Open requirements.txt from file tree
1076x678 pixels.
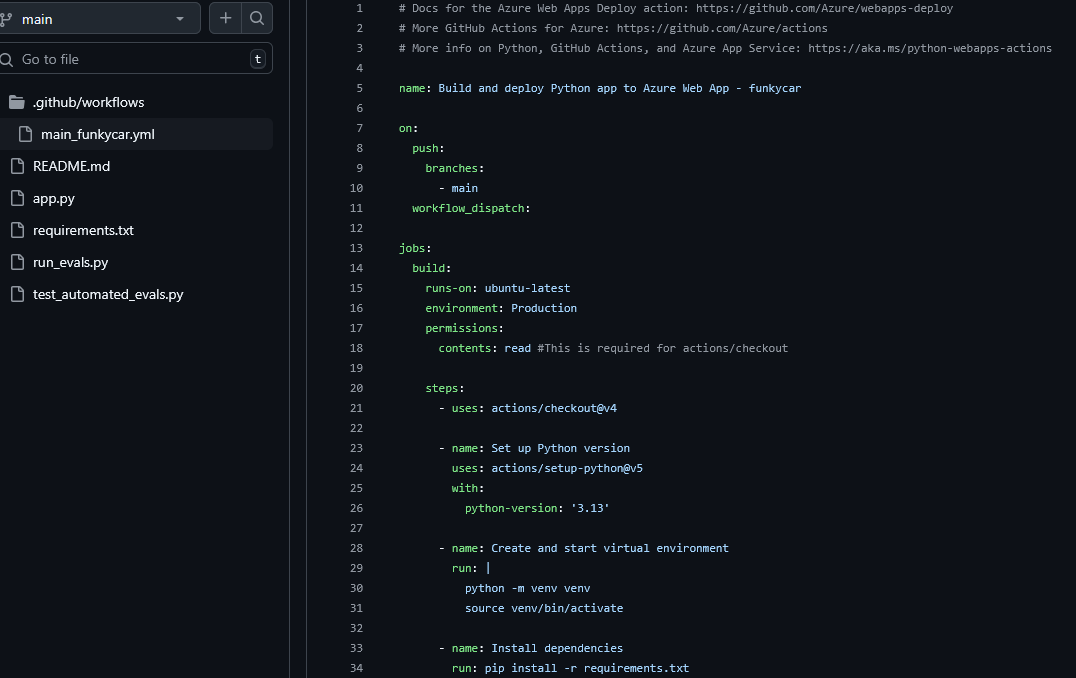pos(83,231)
